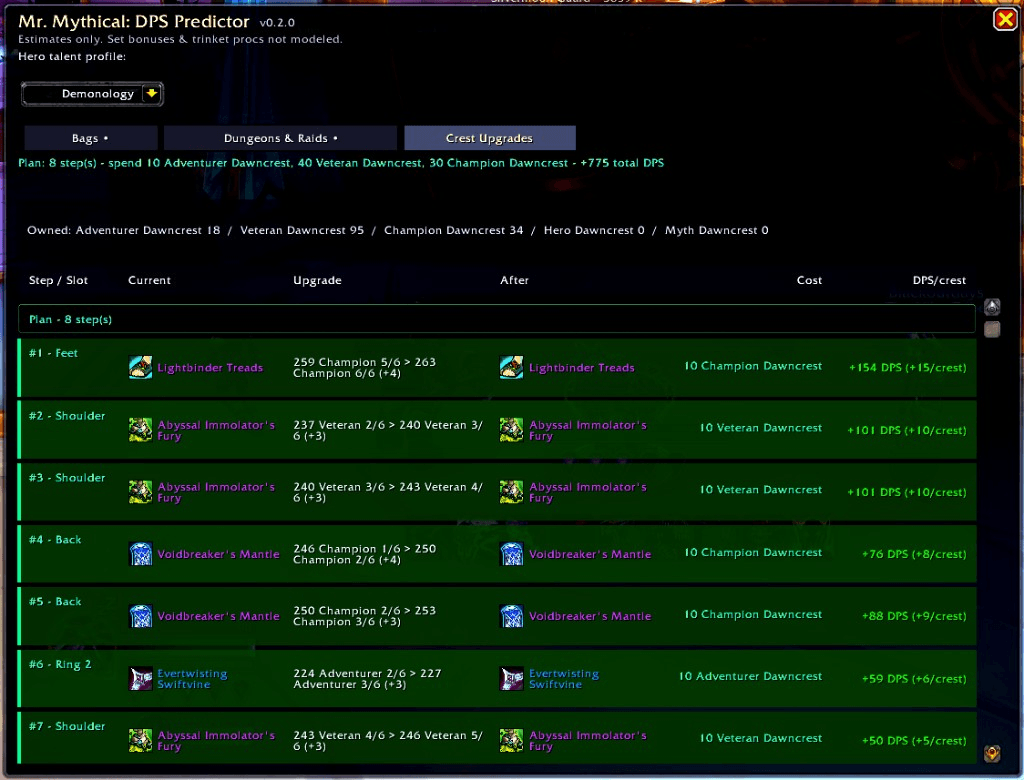
Task: Click step #5 Voidbreaker's Mantle After icon
Action: pos(511,616)
